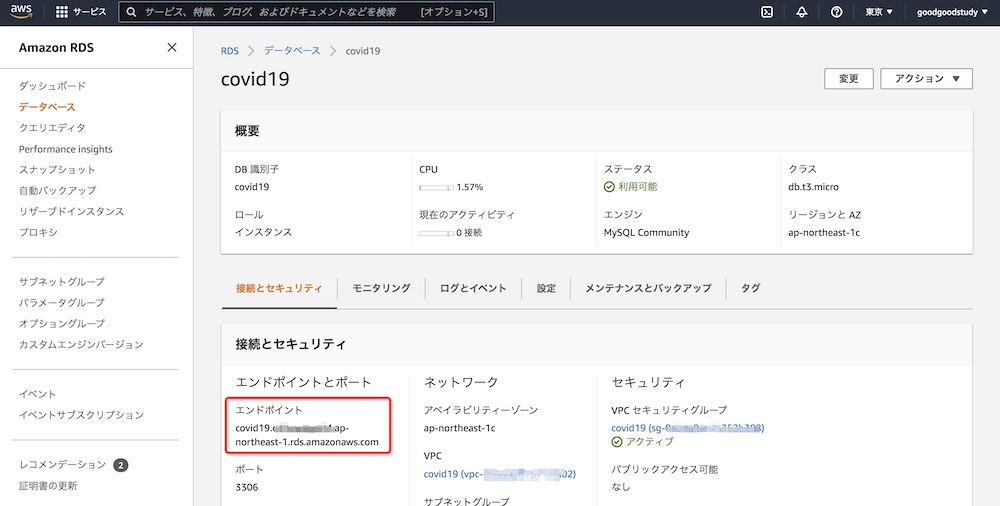Click the AWS logo home icon

coord(24,12)
